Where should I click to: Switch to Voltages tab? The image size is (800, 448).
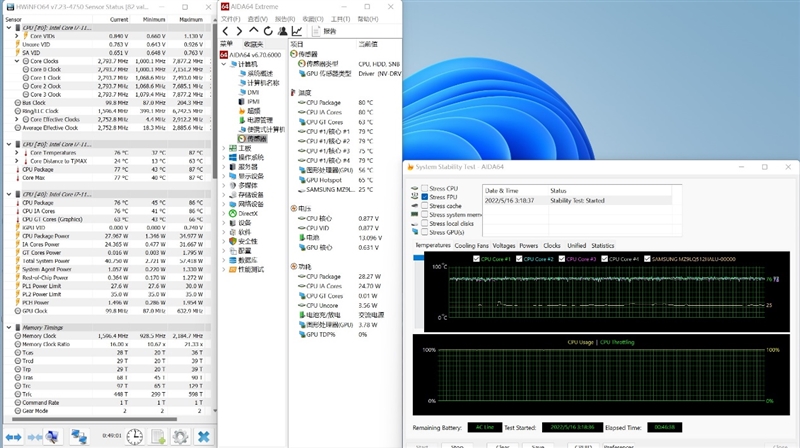pyautogui.click(x=504, y=245)
